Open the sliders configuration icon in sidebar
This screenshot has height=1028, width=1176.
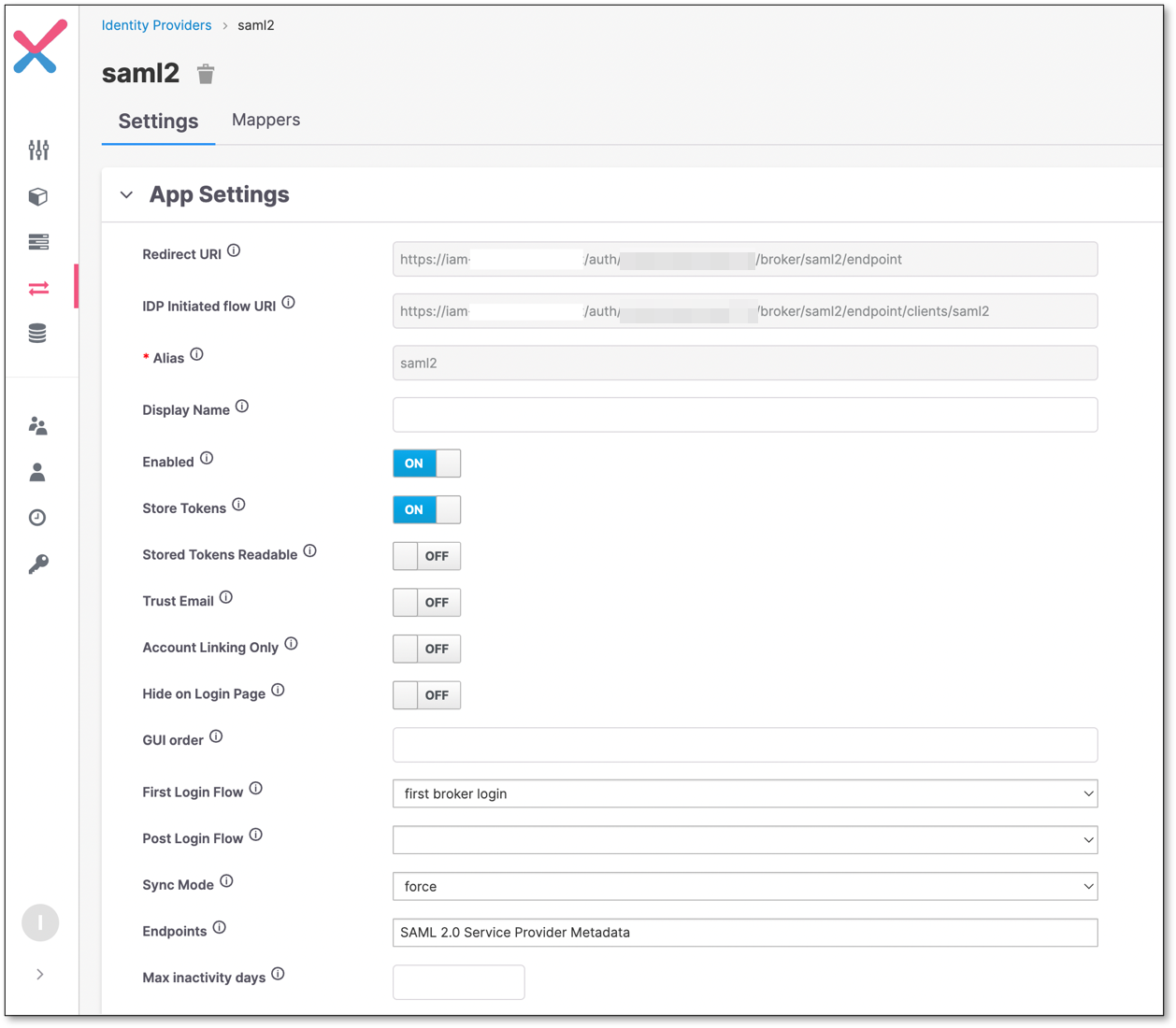[38, 150]
